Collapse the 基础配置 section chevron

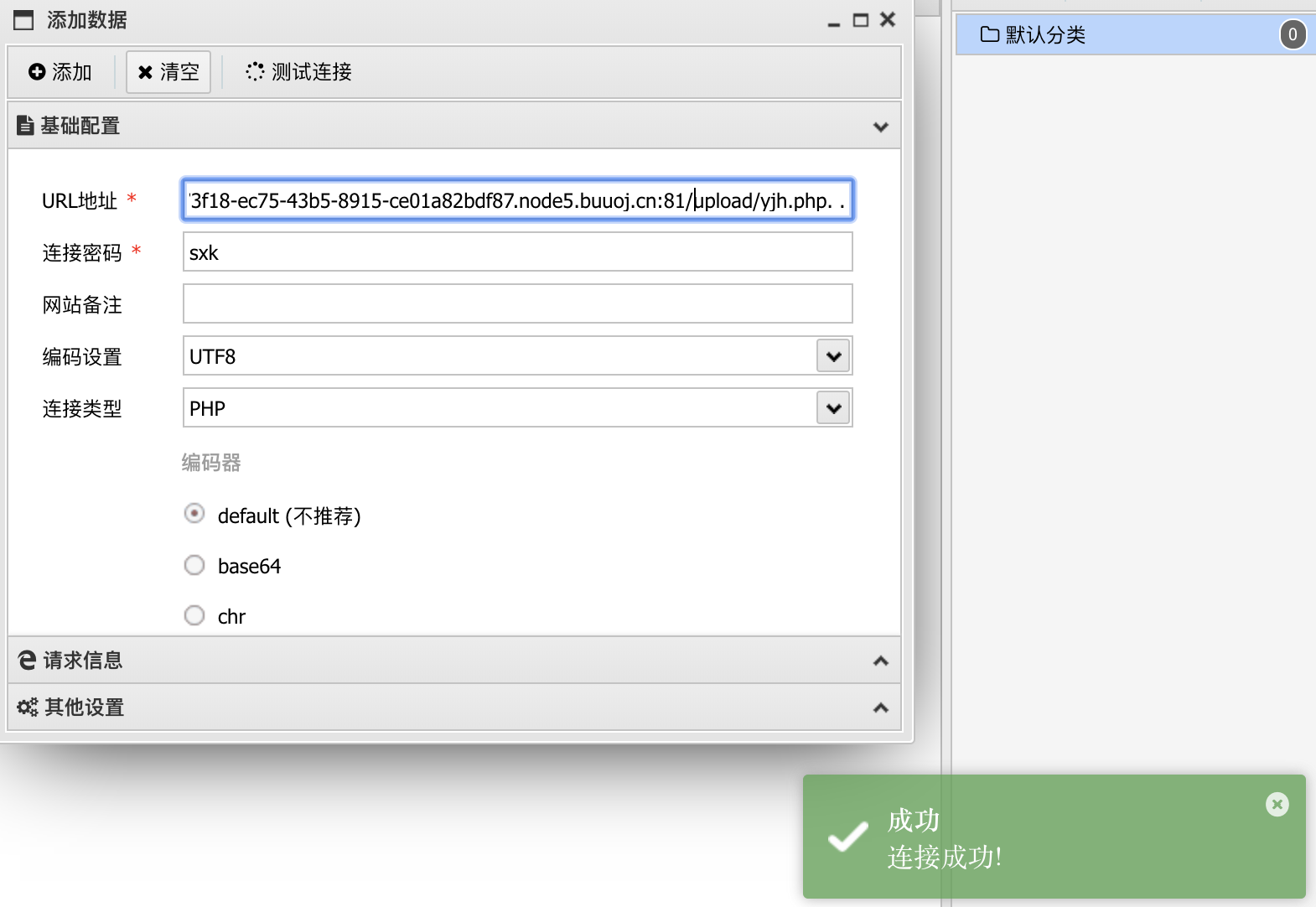tap(880, 127)
